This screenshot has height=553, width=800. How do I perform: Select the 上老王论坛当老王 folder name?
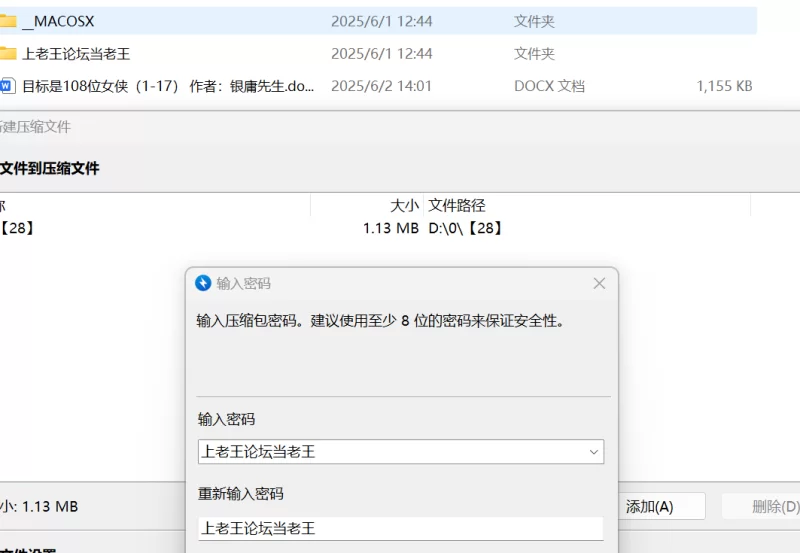click(x=77, y=54)
